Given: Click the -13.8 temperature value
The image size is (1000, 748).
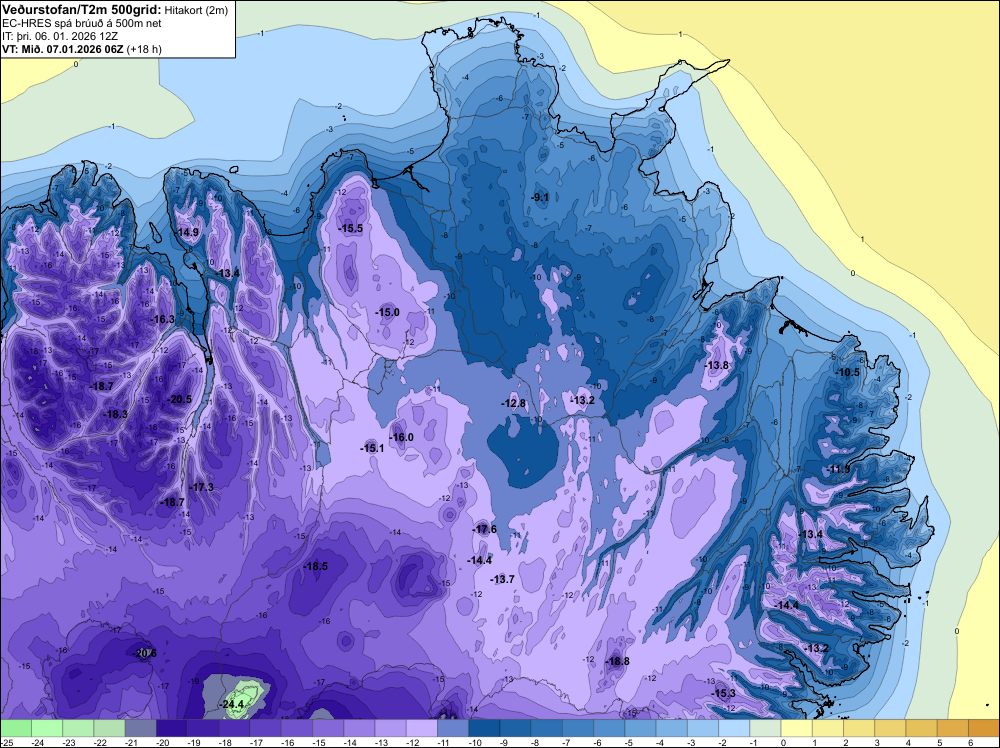Looking at the screenshot, I should tap(717, 365).
